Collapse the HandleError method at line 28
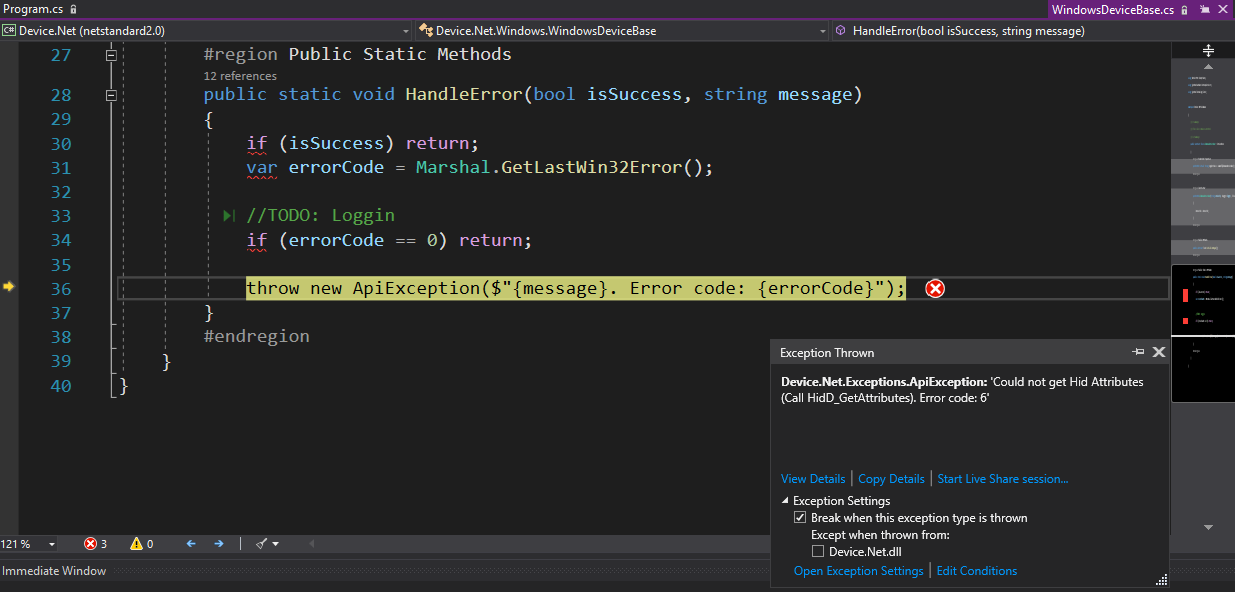 click(x=111, y=95)
